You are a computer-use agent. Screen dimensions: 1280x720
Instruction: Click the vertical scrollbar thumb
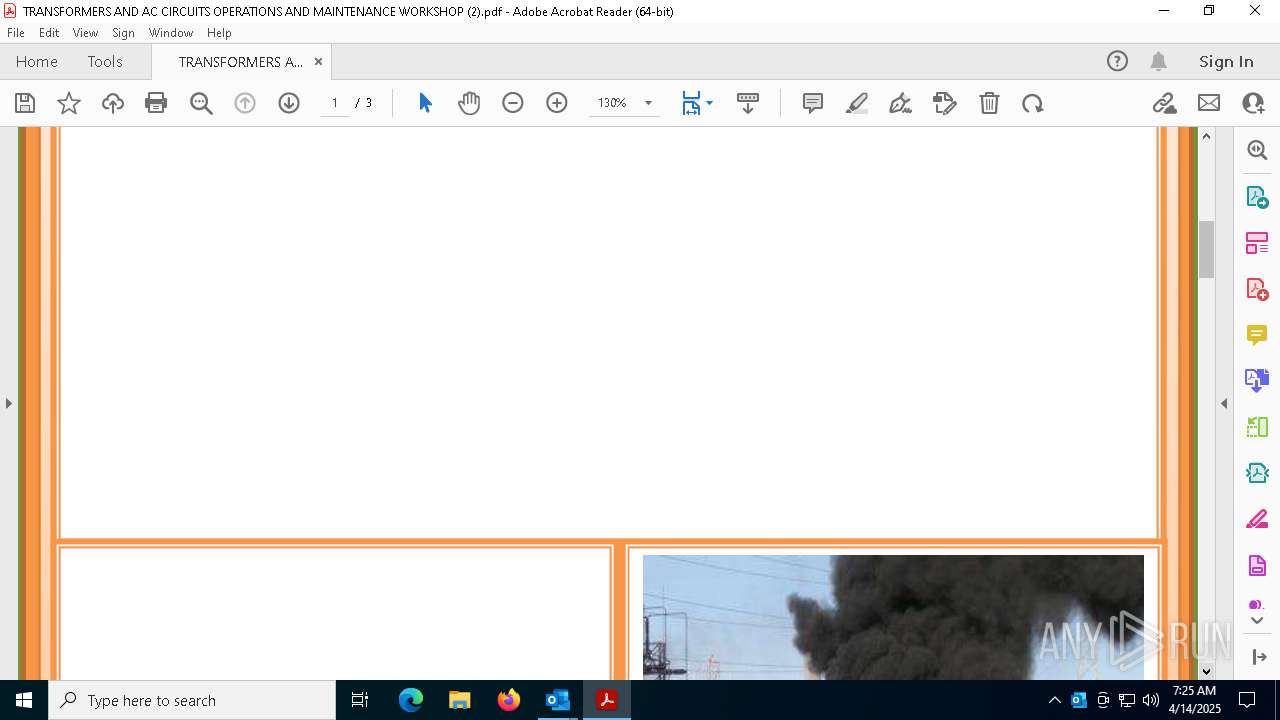pyautogui.click(x=1206, y=249)
